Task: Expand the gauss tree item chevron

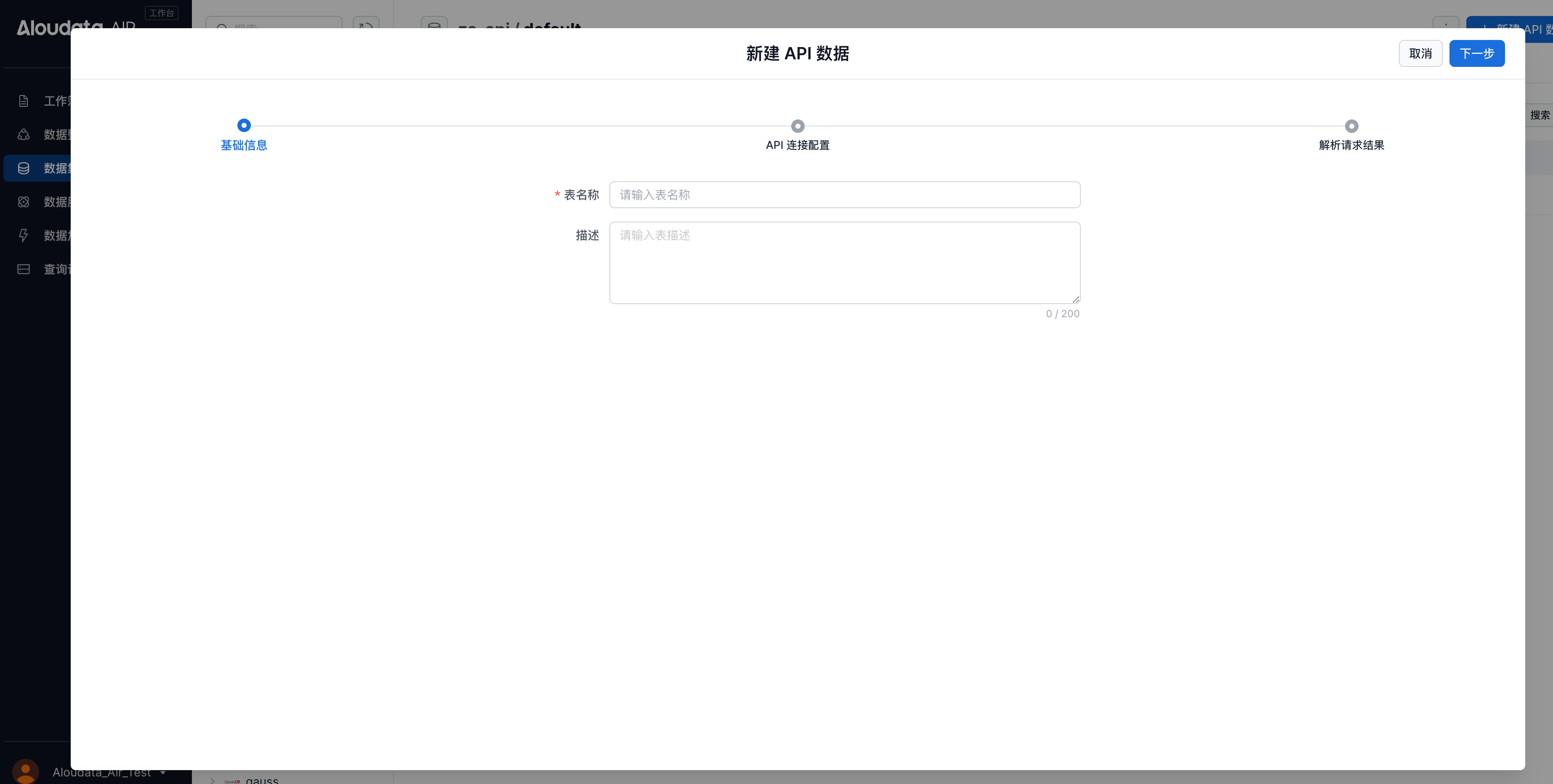Action: click(212, 780)
